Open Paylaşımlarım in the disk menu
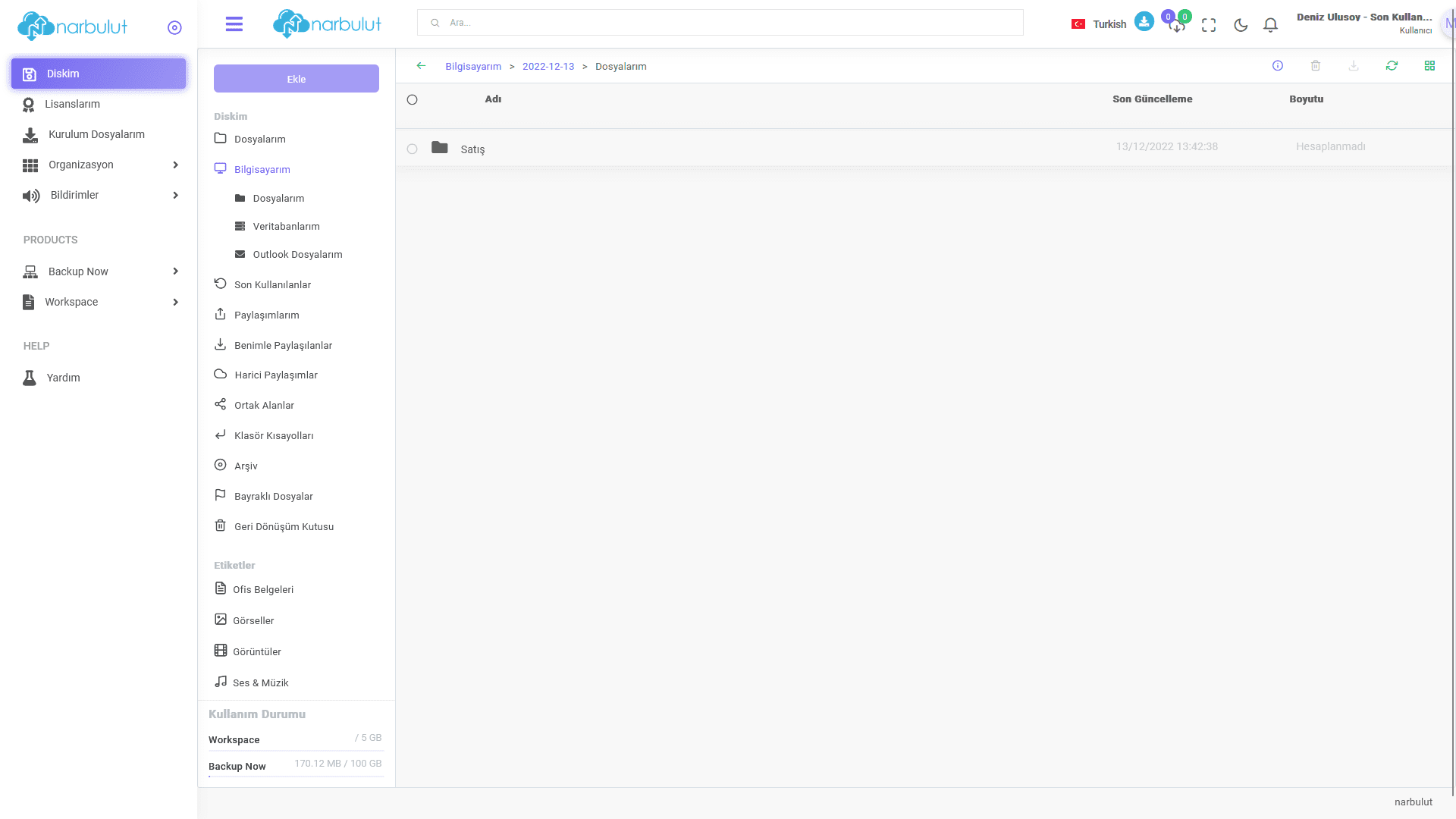This screenshot has height=819, width=1456. tap(266, 315)
